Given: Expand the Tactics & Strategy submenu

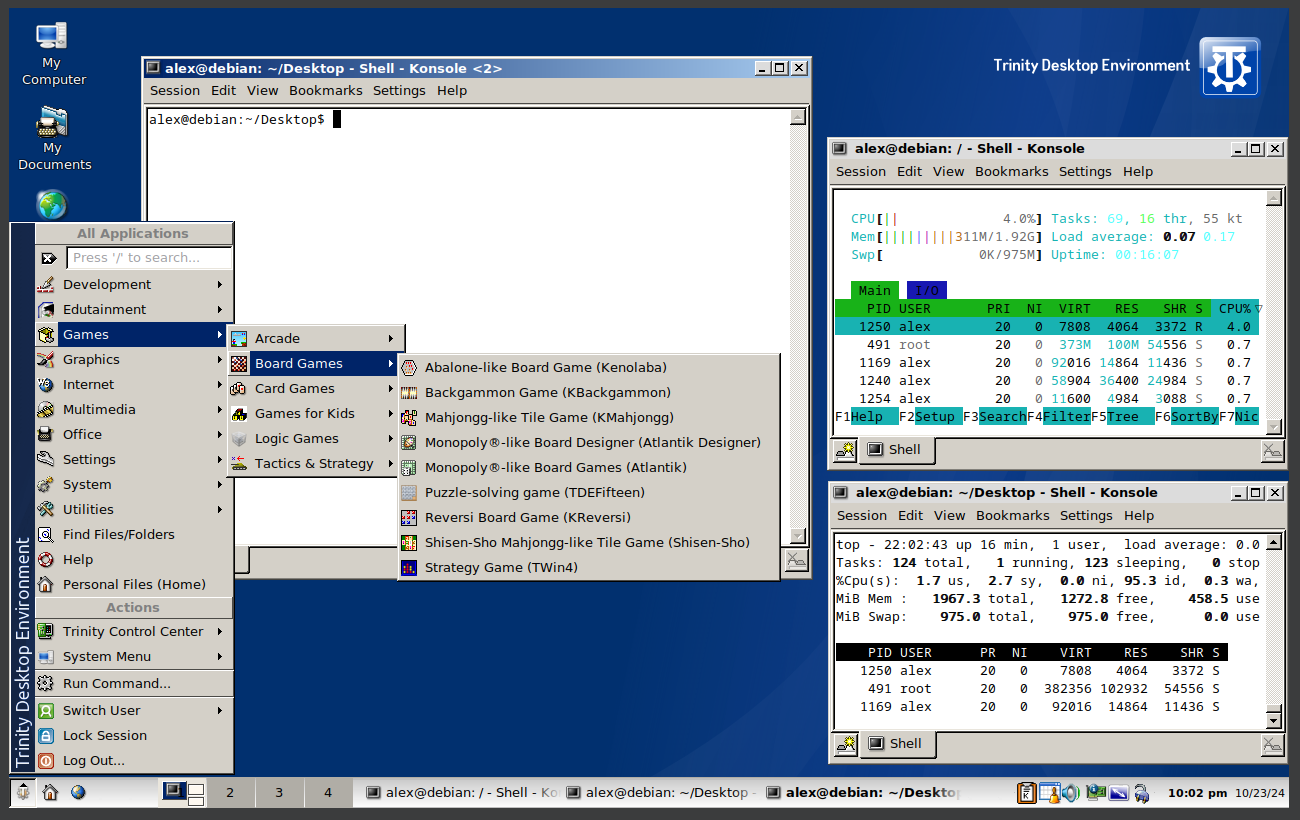Looking at the screenshot, I should tap(313, 463).
